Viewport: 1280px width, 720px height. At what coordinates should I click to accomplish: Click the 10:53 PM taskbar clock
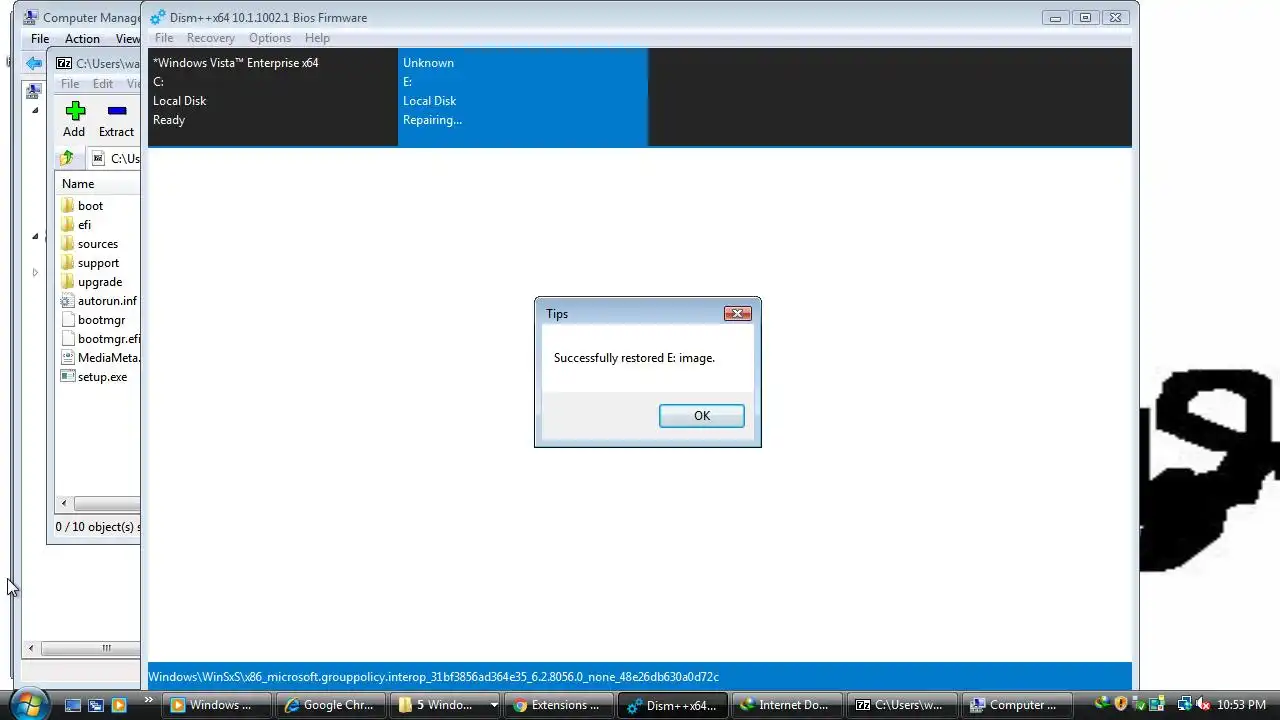[x=1241, y=705]
